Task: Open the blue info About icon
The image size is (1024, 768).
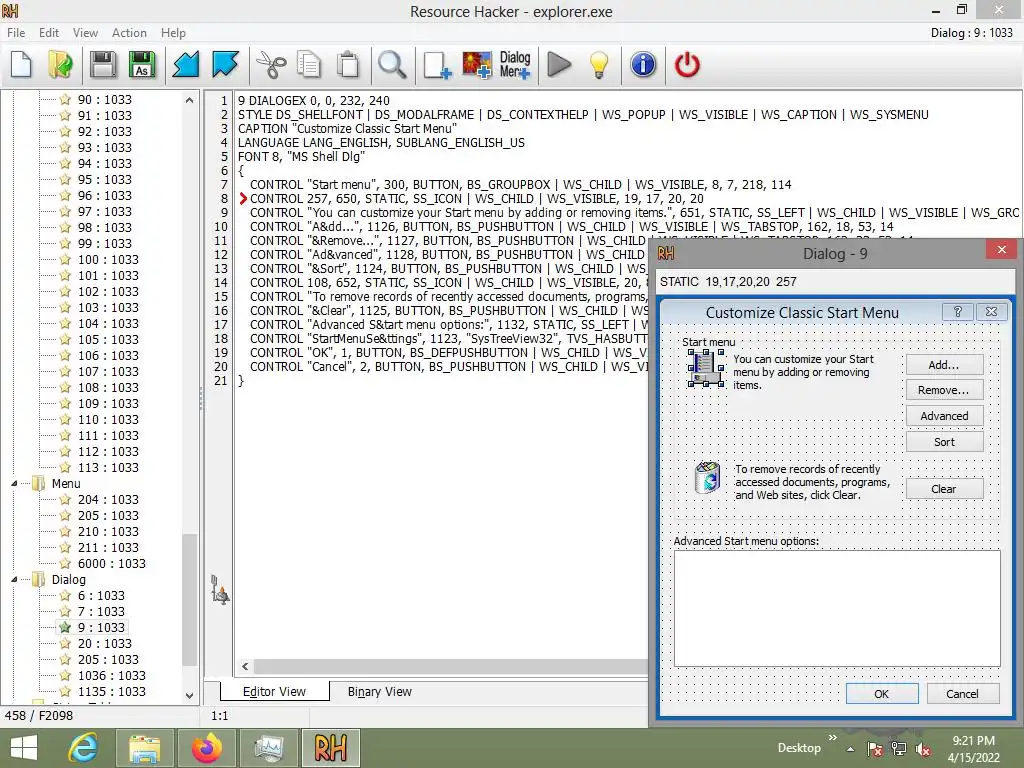Action: click(643, 65)
